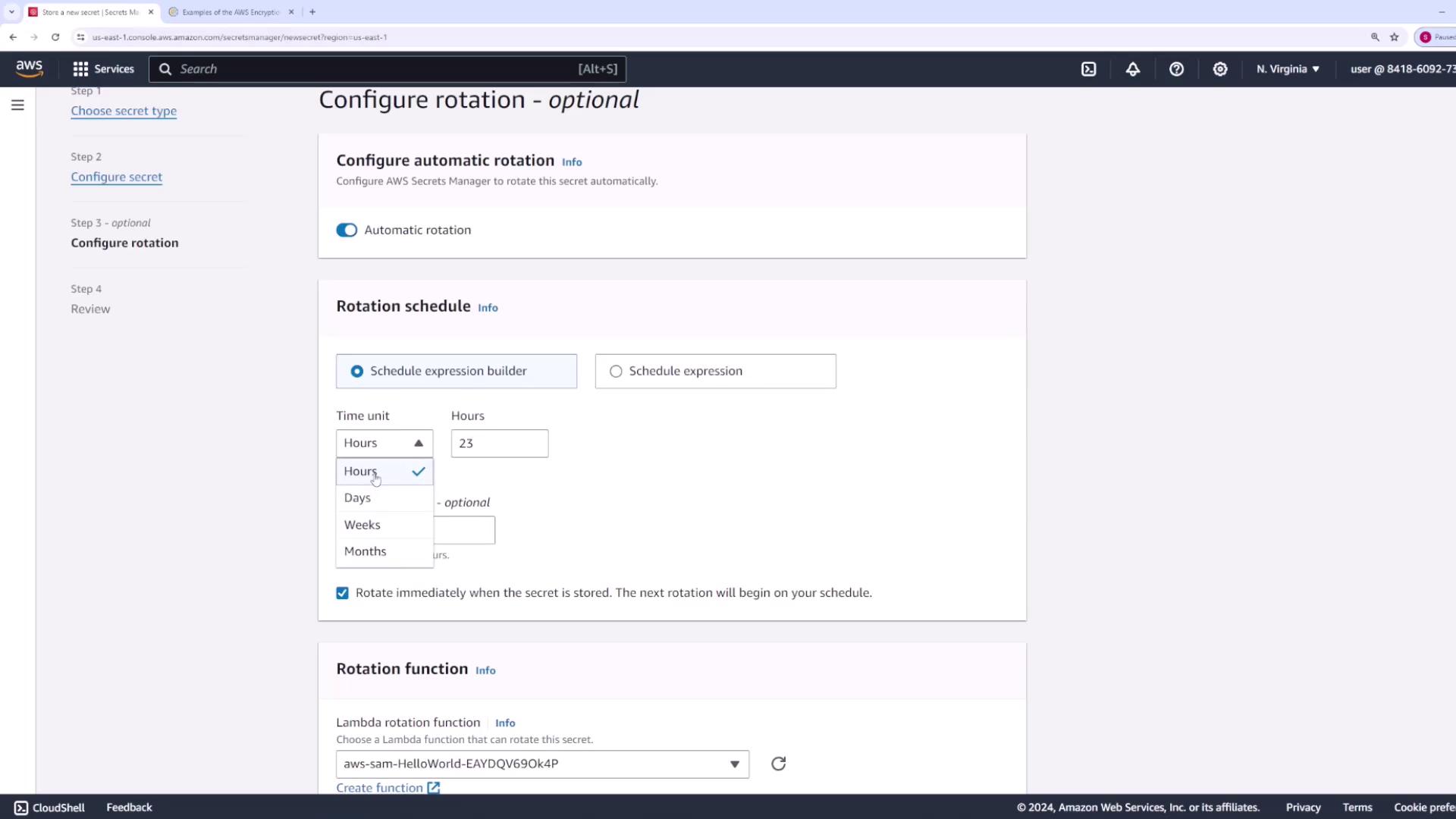Open the help question mark icon
This screenshot has width=1456, height=819.
(1176, 69)
